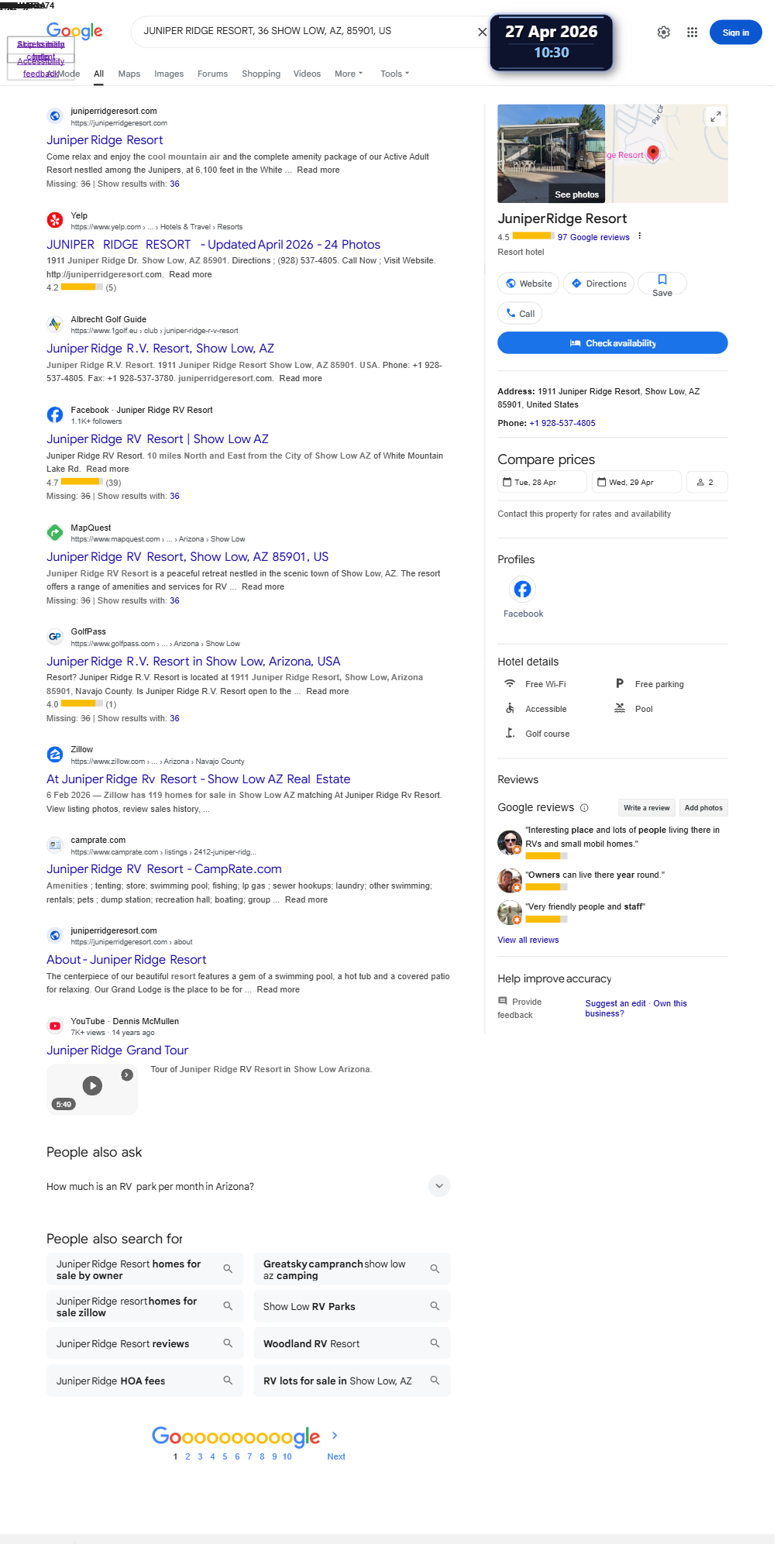Image resolution: width=784 pixels, height=1544 pixels.
Task: Clear the search box with the X icon
Action: pyautogui.click(x=482, y=32)
